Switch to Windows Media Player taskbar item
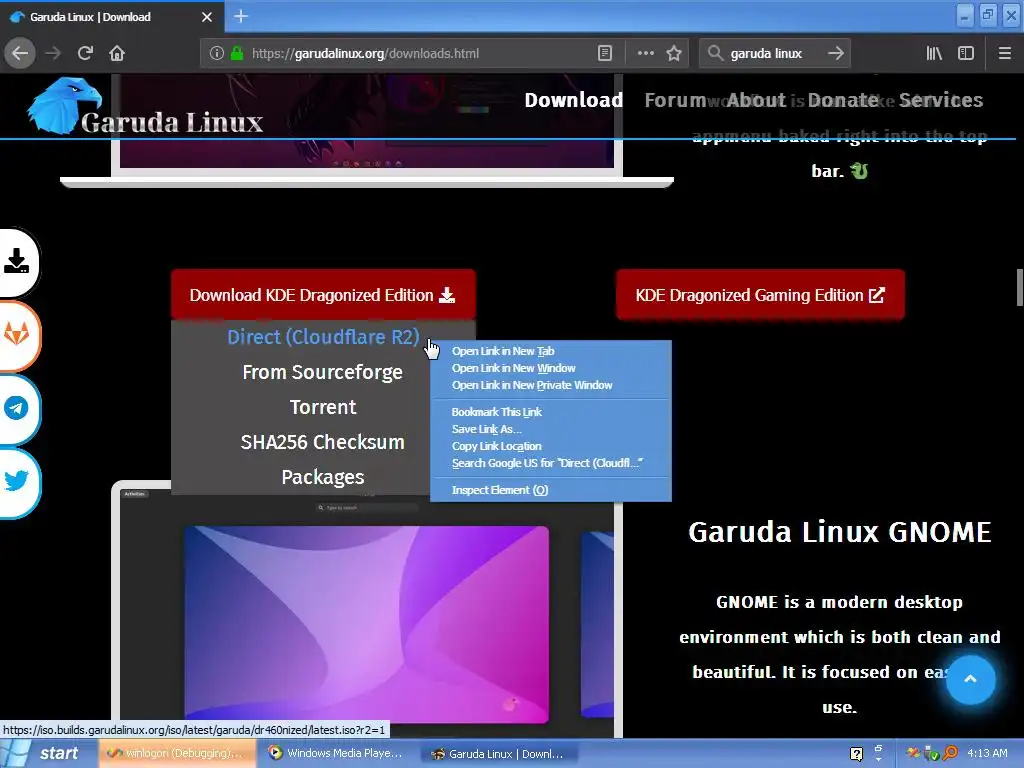Viewport: 1024px width, 768px height. [336, 754]
